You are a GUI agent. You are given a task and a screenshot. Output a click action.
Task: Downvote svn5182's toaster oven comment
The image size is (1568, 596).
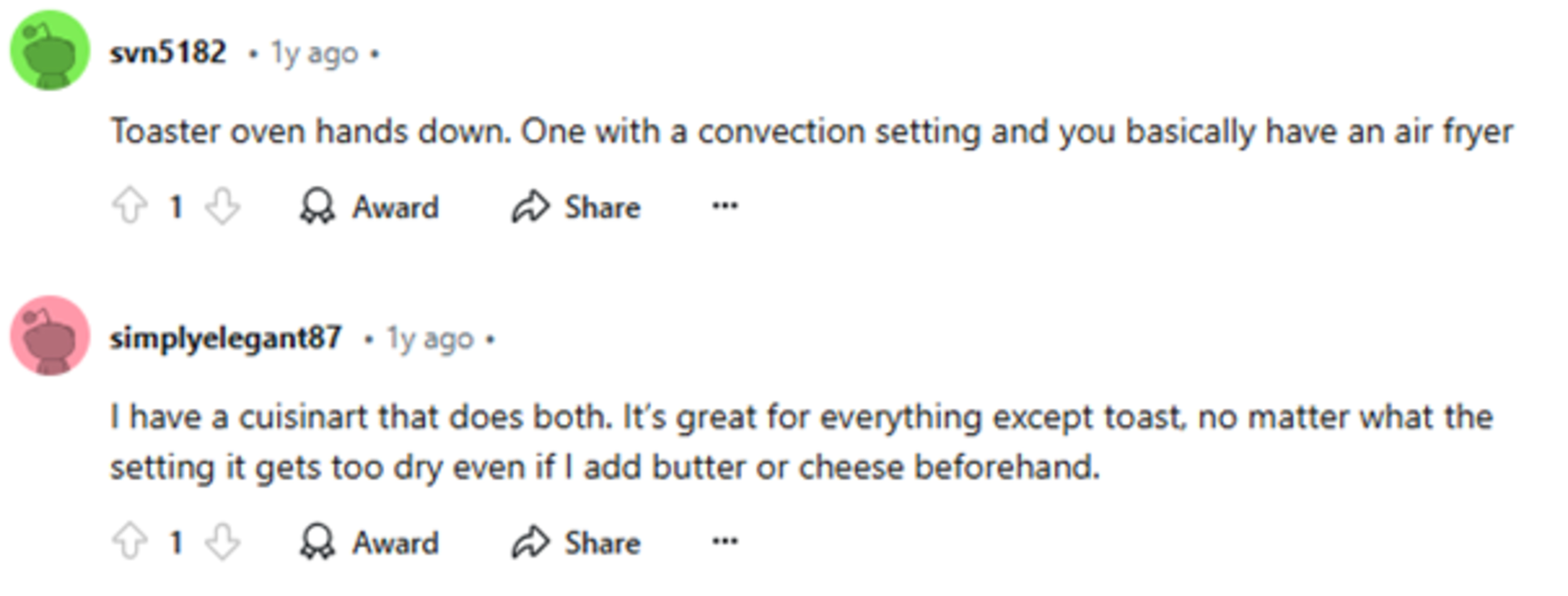coord(222,207)
